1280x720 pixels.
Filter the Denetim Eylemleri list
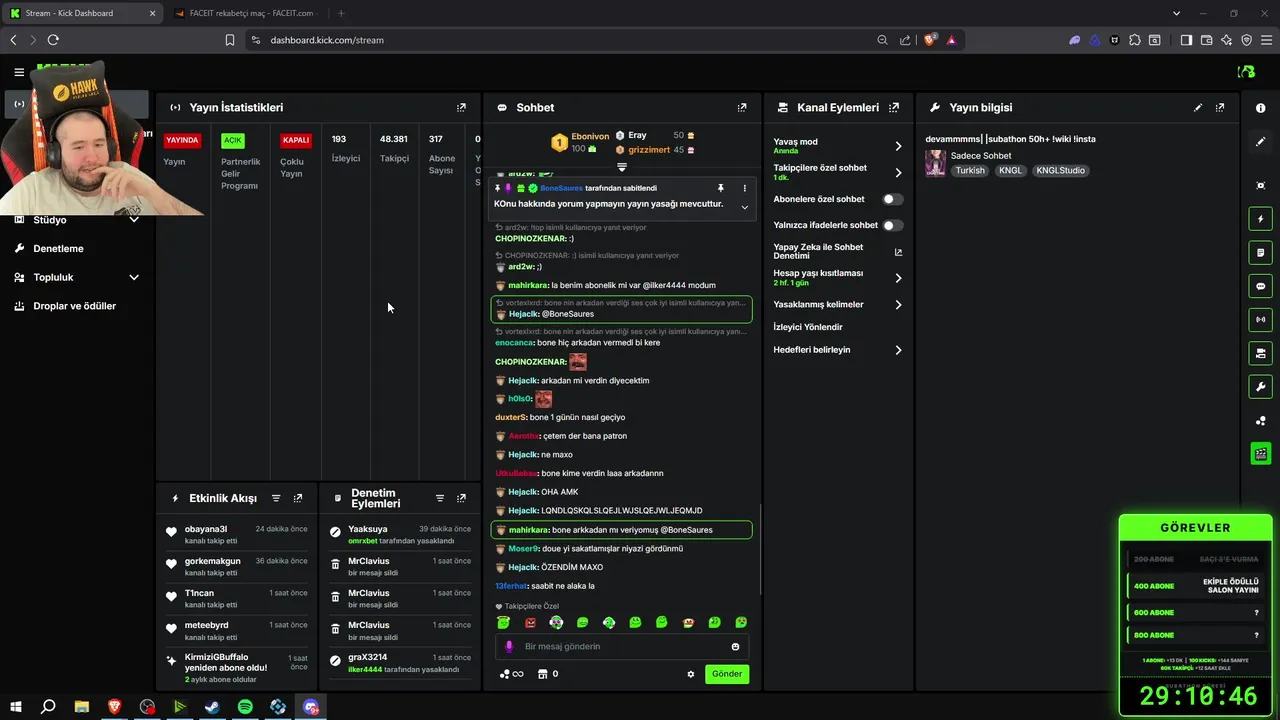439,498
